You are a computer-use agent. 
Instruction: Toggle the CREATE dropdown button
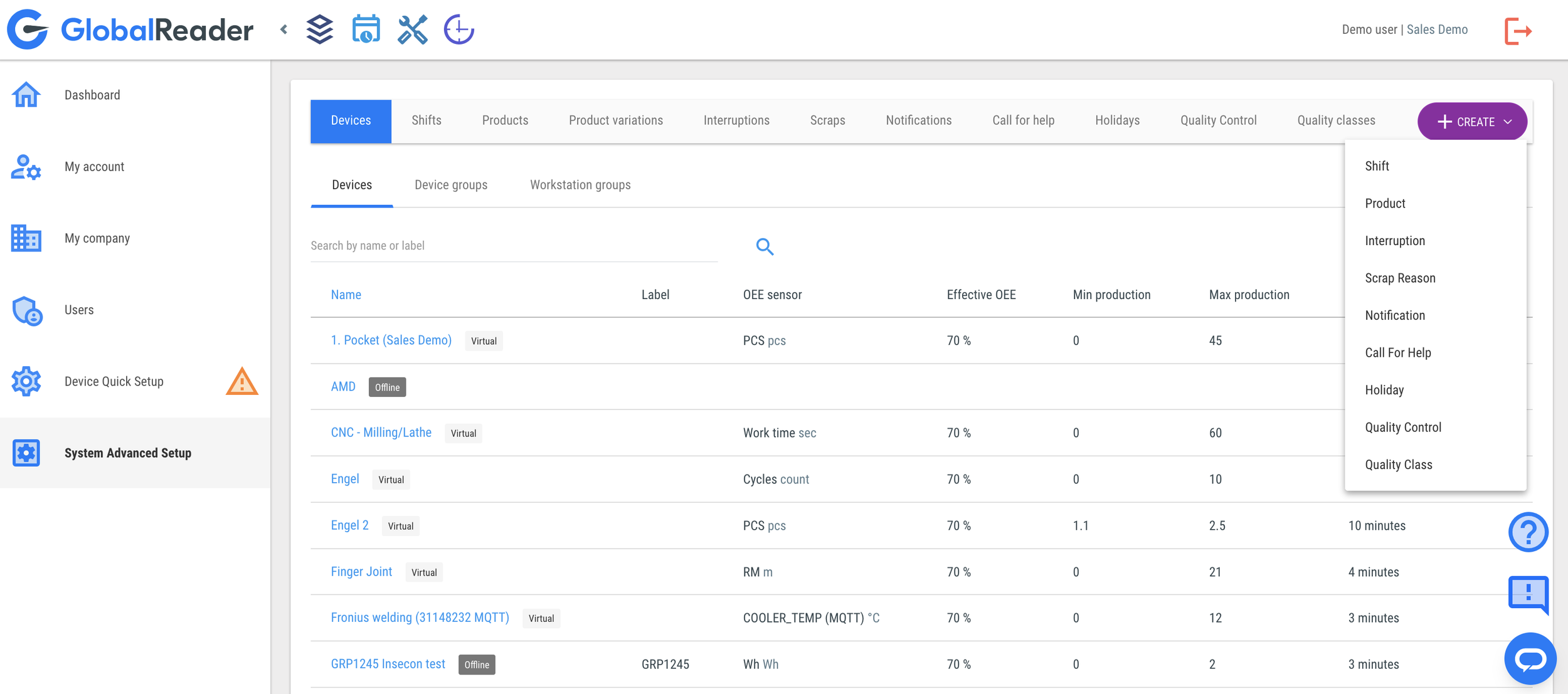1472,122
